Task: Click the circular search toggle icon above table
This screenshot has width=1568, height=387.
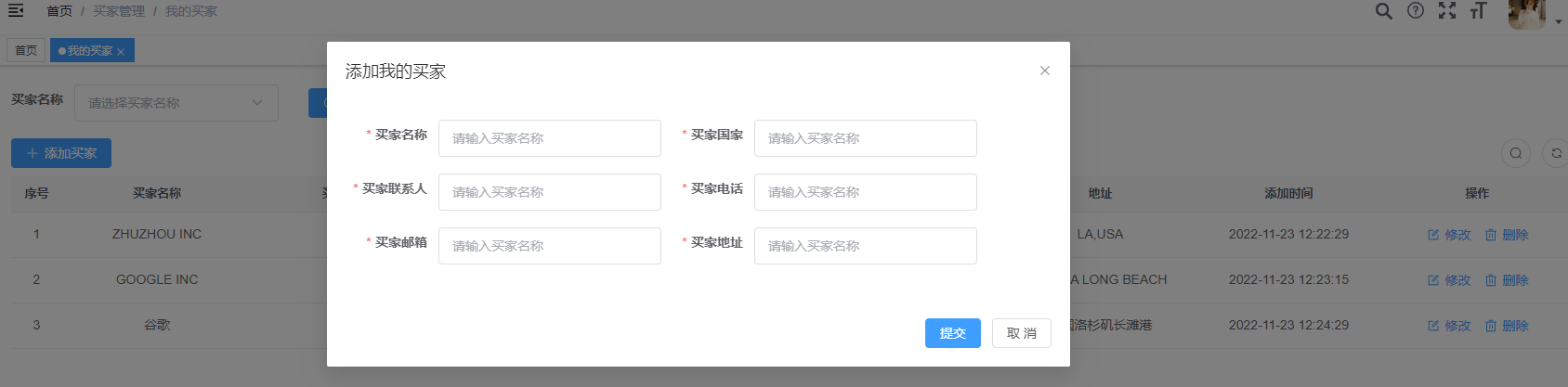Action: pyautogui.click(x=1516, y=153)
